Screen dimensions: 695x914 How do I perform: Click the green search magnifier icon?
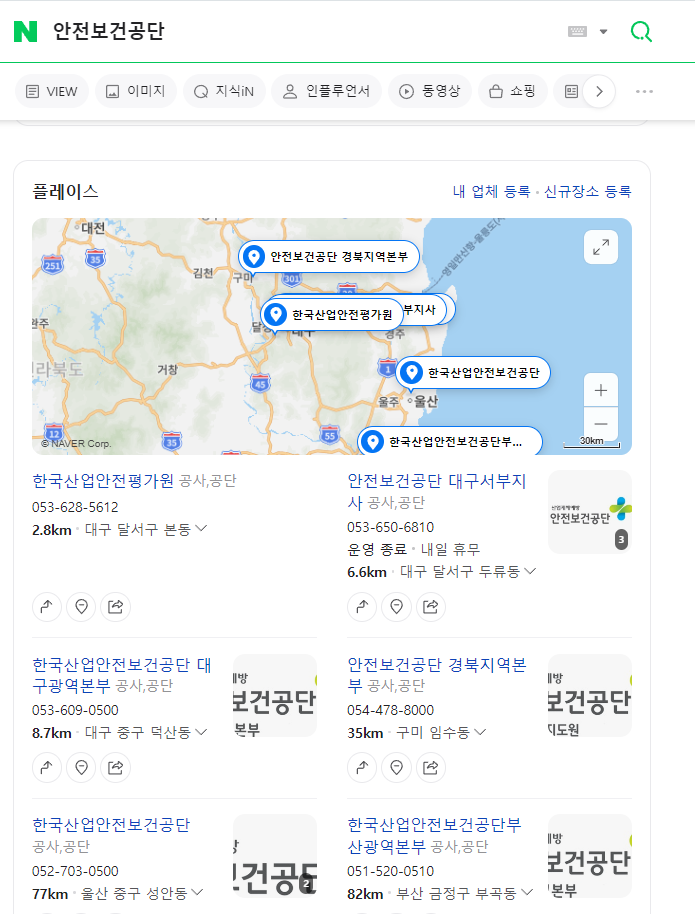tap(641, 31)
